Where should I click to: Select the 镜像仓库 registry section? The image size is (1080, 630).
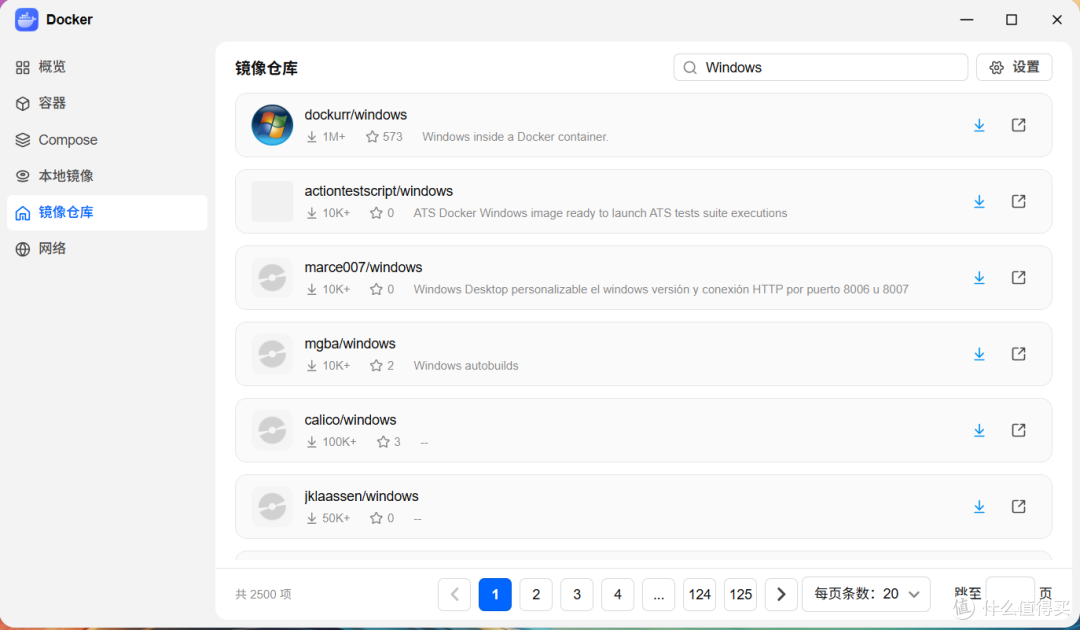(107, 212)
